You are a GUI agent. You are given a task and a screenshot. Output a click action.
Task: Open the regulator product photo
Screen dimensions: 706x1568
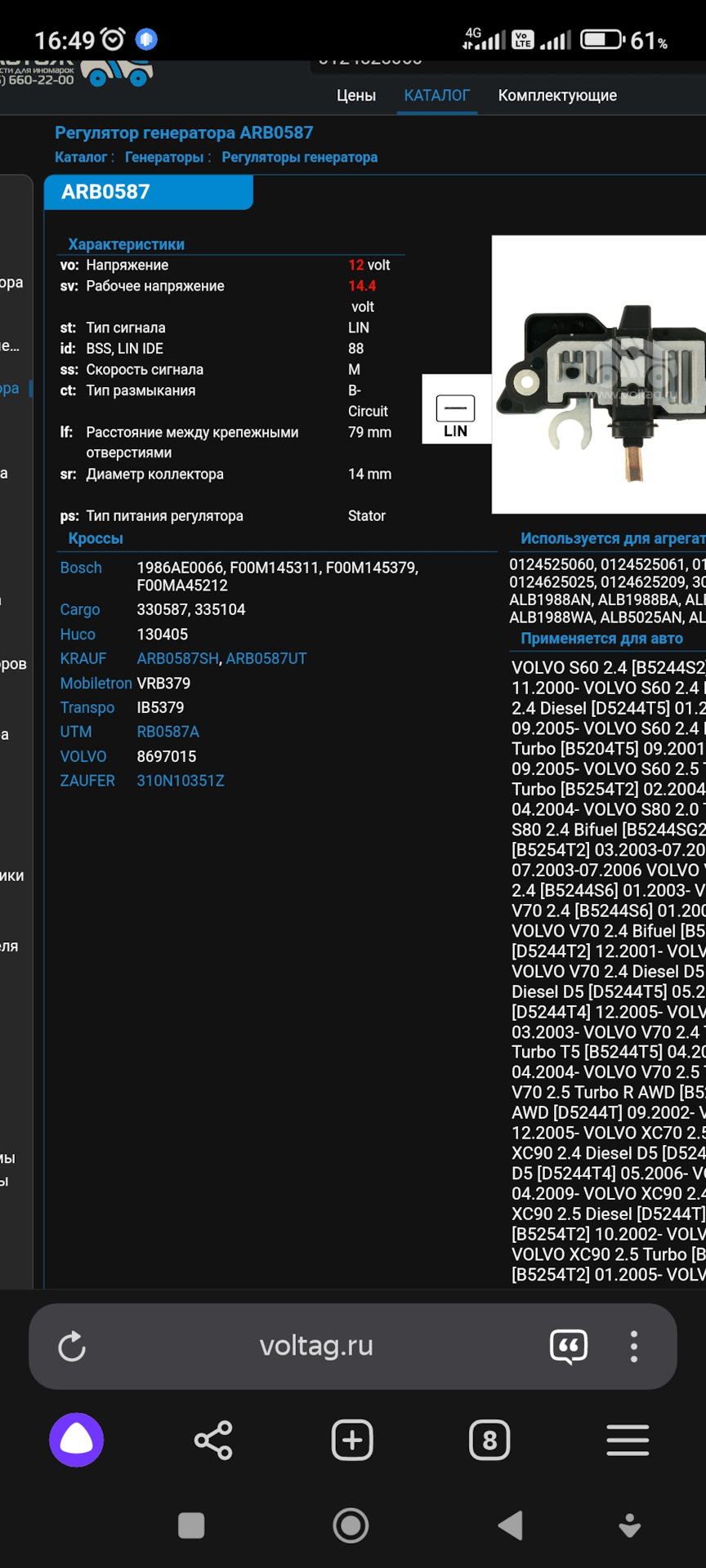pyautogui.click(x=599, y=375)
